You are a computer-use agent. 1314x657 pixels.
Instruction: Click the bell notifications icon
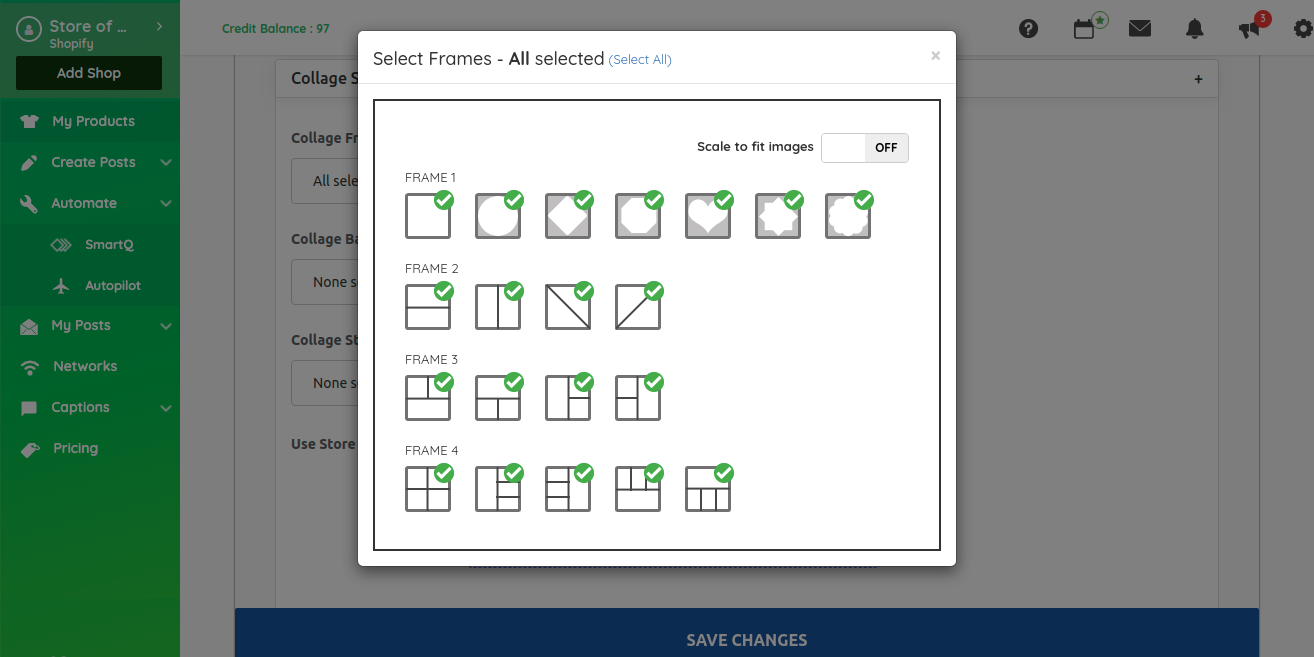click(x=1194, y=29)
